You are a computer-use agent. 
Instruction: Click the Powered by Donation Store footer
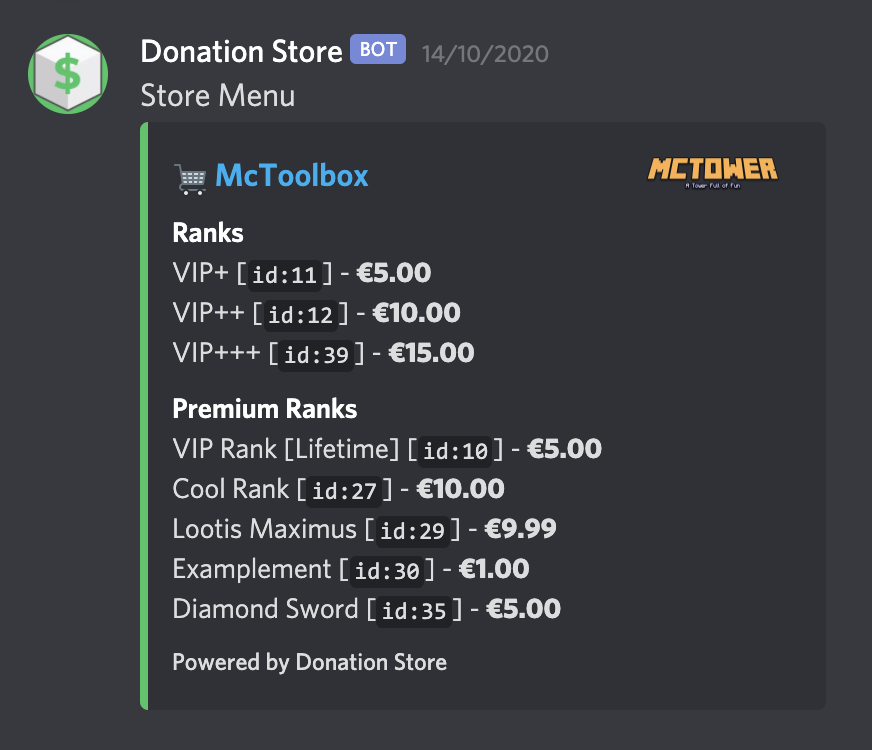[310, 662]
